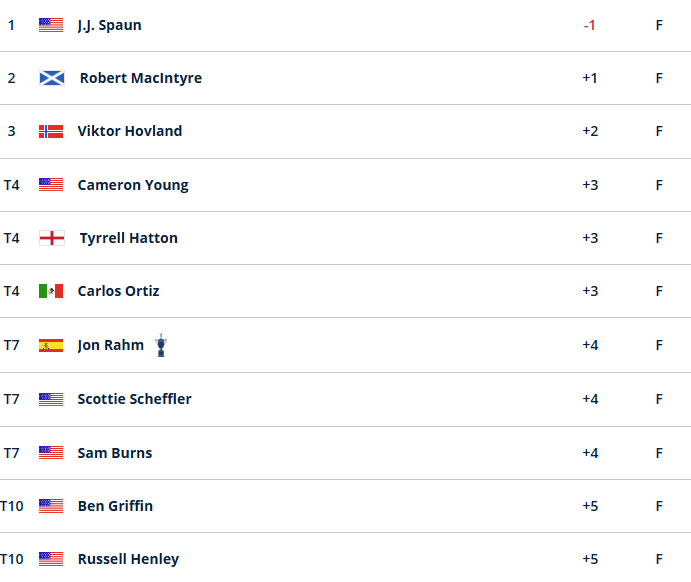Image resolution: width=691 pixels, height=582 pixels.
Task: Click the Mexico flag beside Carlos Ortiz
Action: (51, 291)
